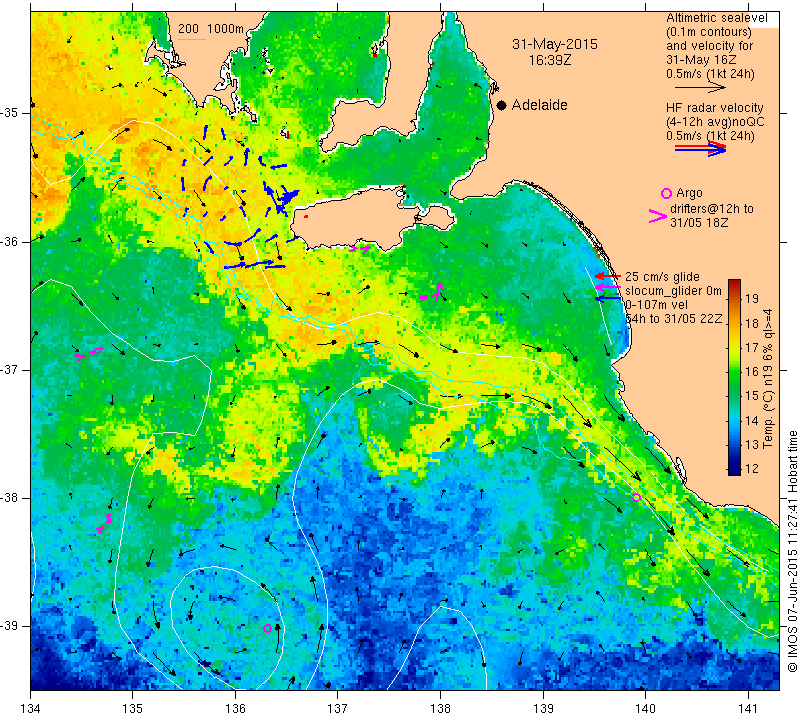The width and height of the screenshot is (800, 720).
Task: Click the red arrow beside 25 cm/s glide
Action: tap(608, 276)
